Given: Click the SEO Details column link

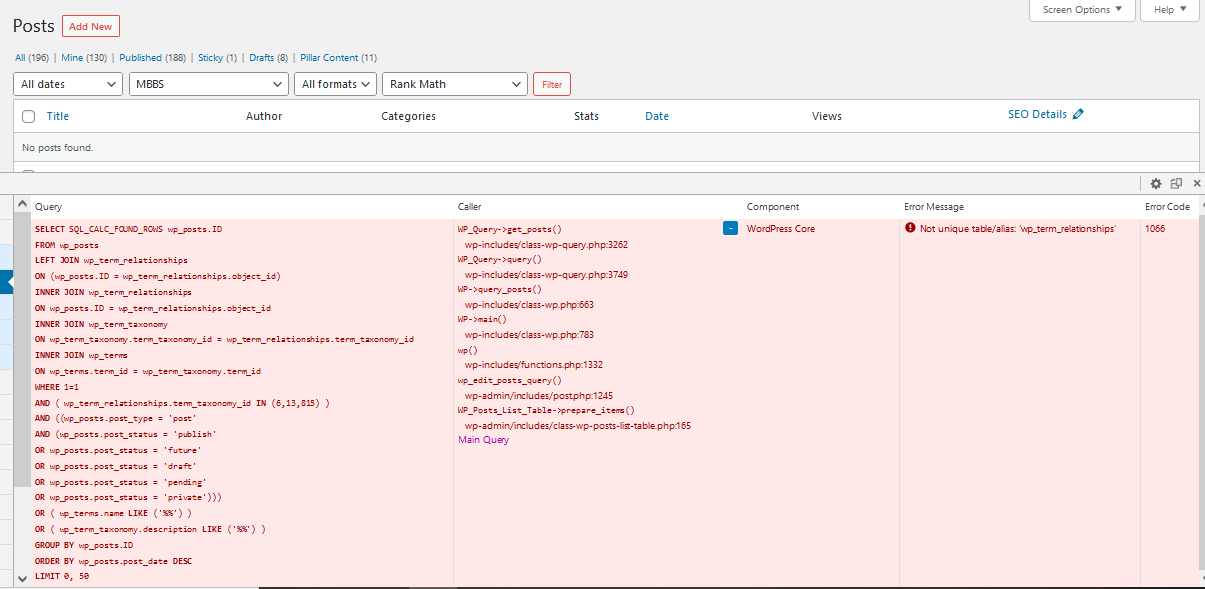Looking at the screenshot, I should point(1037,115).
